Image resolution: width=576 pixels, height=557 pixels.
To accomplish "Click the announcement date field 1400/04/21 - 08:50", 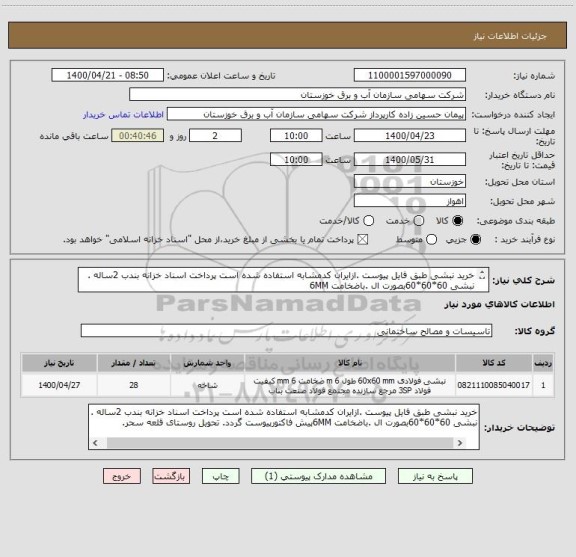I will pyautogui.click(x=107, y=75).
